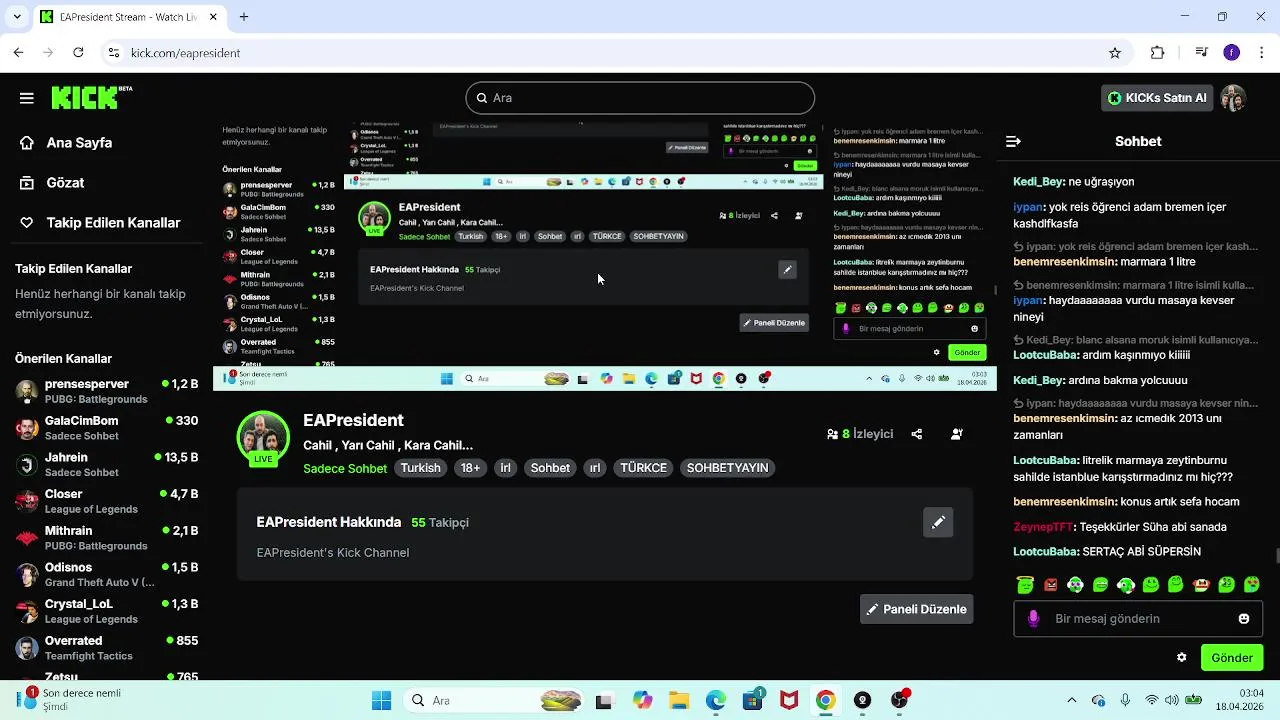
Task: Open the Windows Start menu
Action: tap(381, 701)
